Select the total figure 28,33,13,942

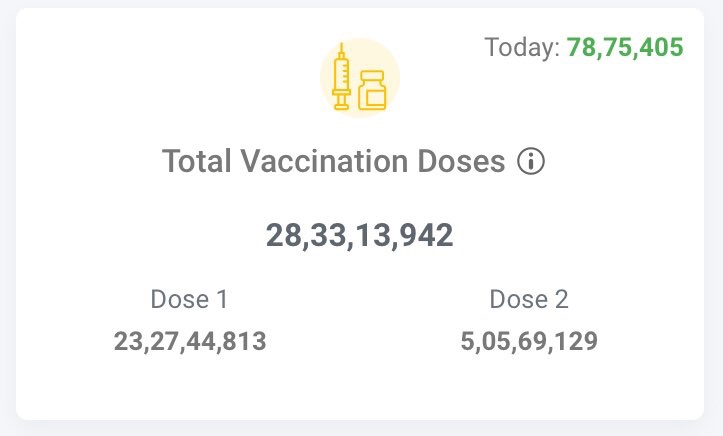(360, 235)
